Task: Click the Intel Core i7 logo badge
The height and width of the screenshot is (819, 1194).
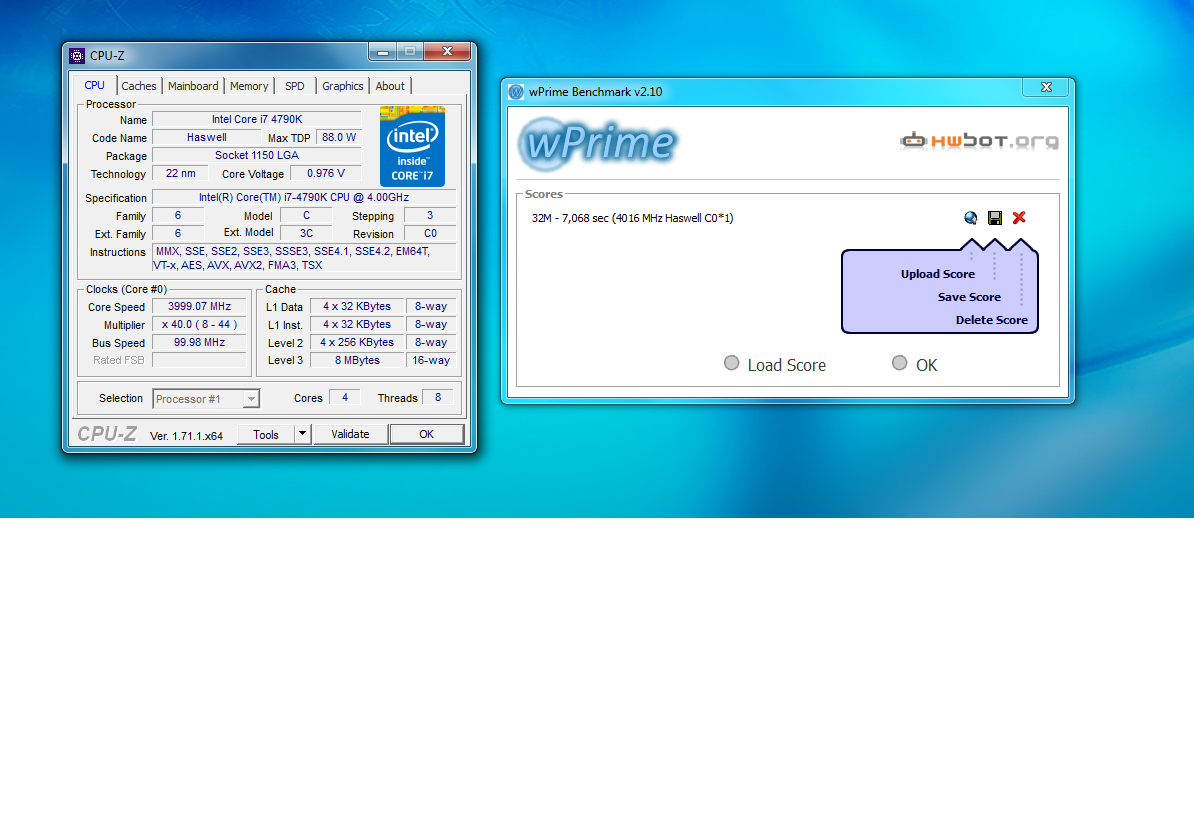Action: pos(412,146)
